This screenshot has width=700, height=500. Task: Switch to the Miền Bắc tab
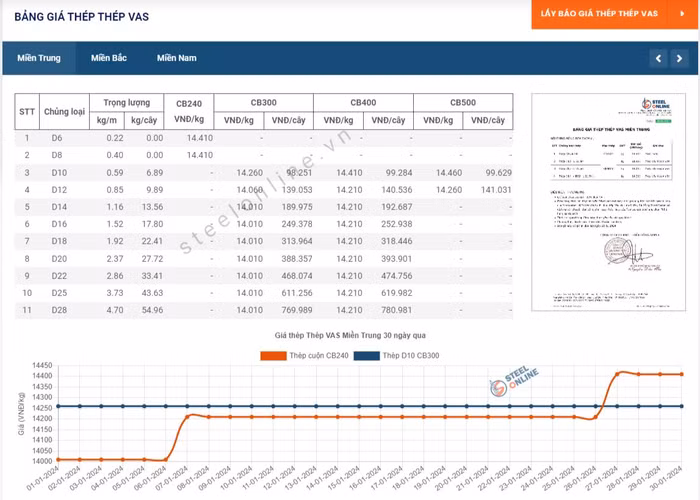(x=108, y=58)
